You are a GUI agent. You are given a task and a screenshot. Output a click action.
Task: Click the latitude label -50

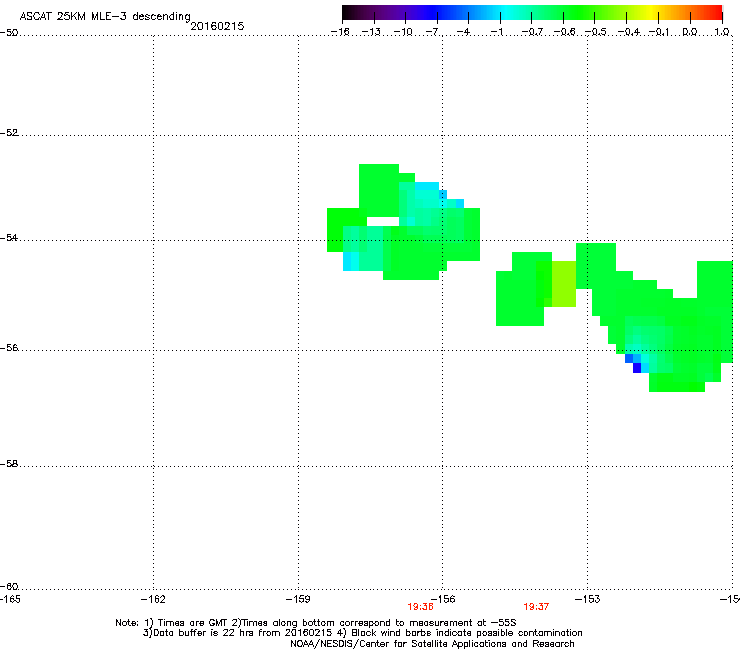[x=9, y=33]
